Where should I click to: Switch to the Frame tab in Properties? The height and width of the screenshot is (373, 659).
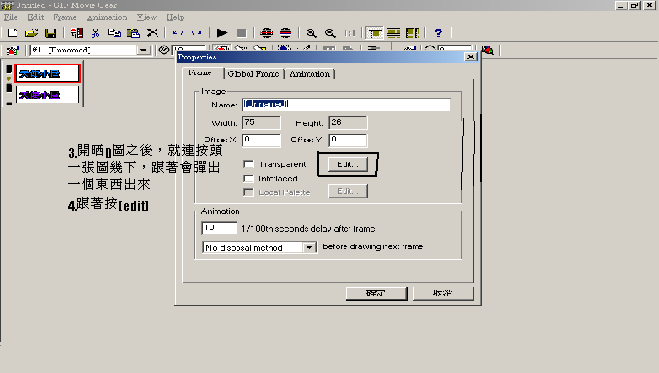(200, 73)
